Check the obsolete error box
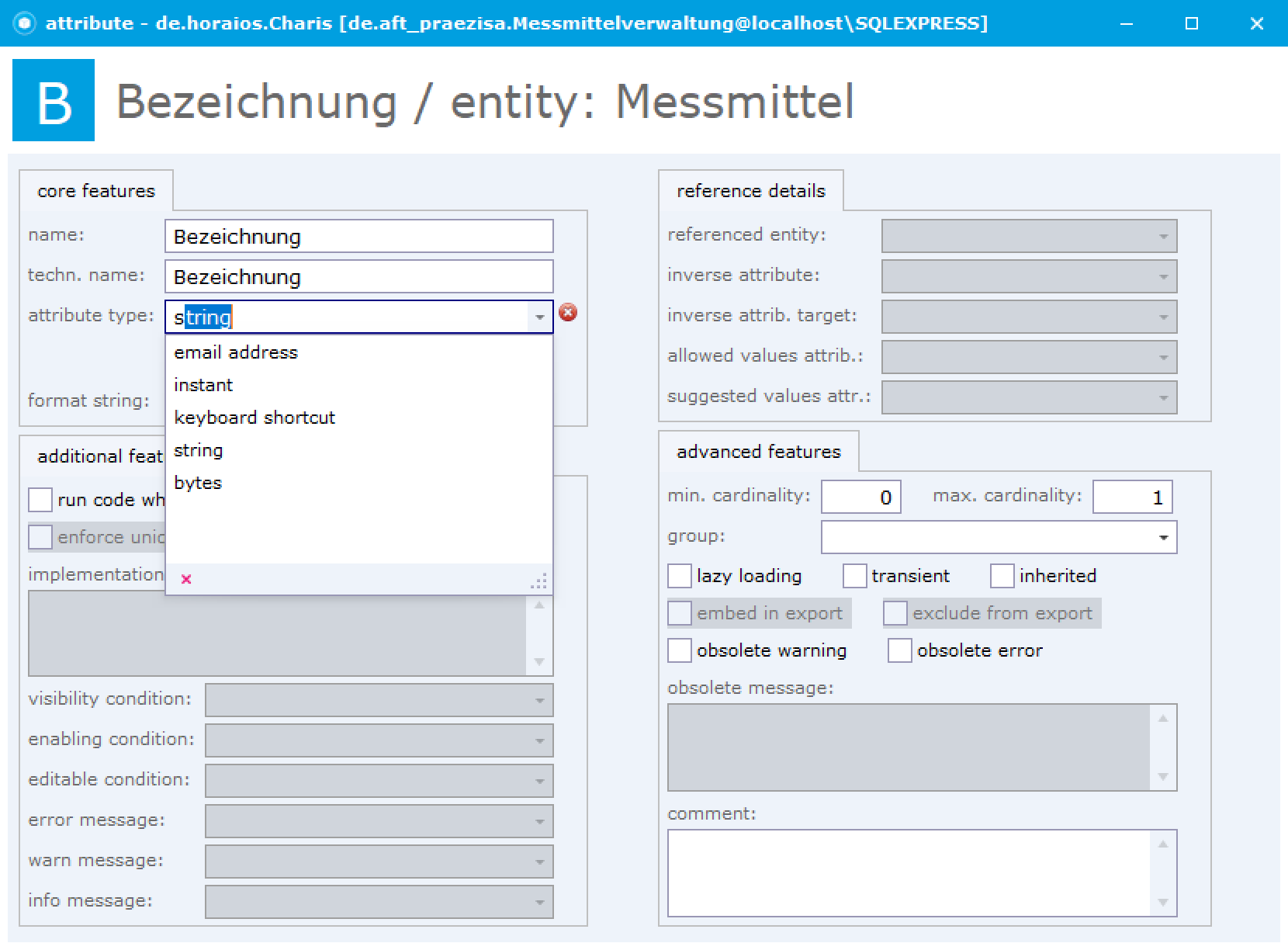Viewport: 1288px width, 950px height. 900,650
